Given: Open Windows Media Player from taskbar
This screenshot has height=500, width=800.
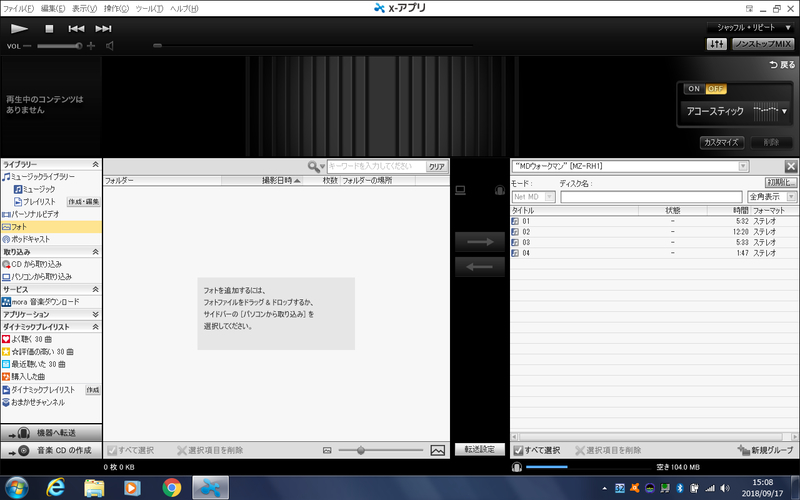Looking at the screenshot, I should [133, 488].
